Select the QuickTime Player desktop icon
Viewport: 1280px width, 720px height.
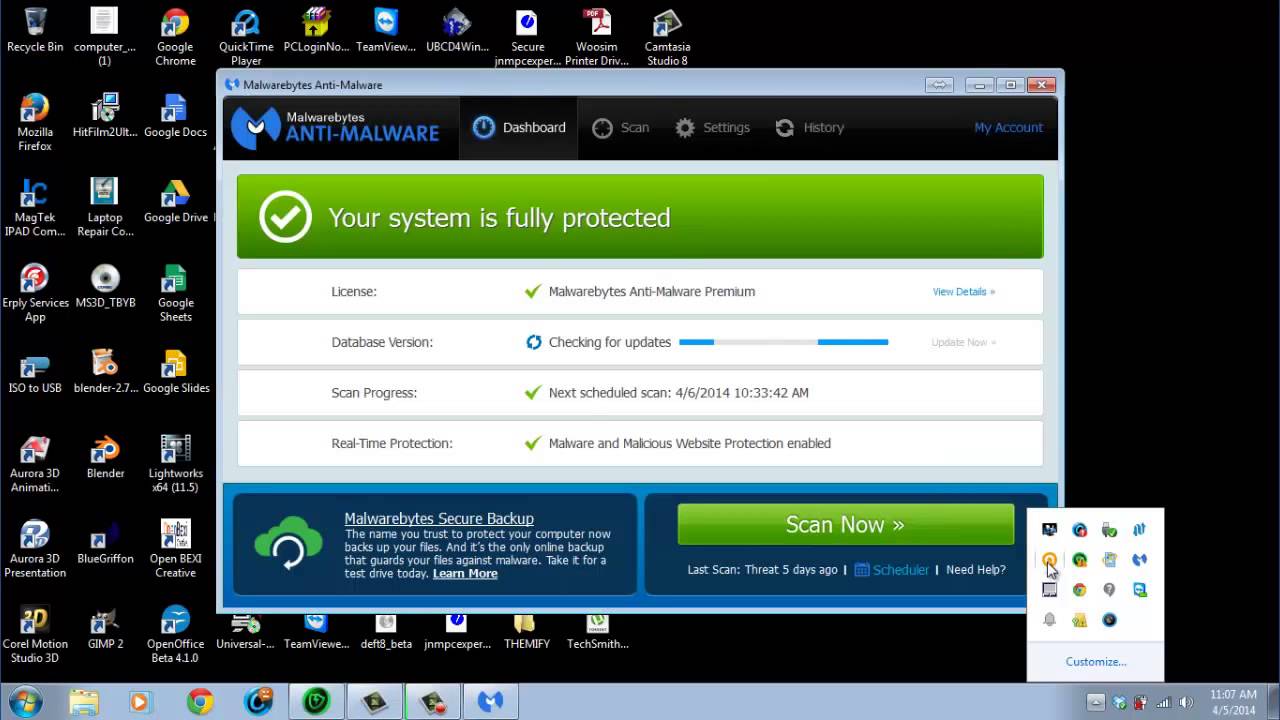pos(246,38)
